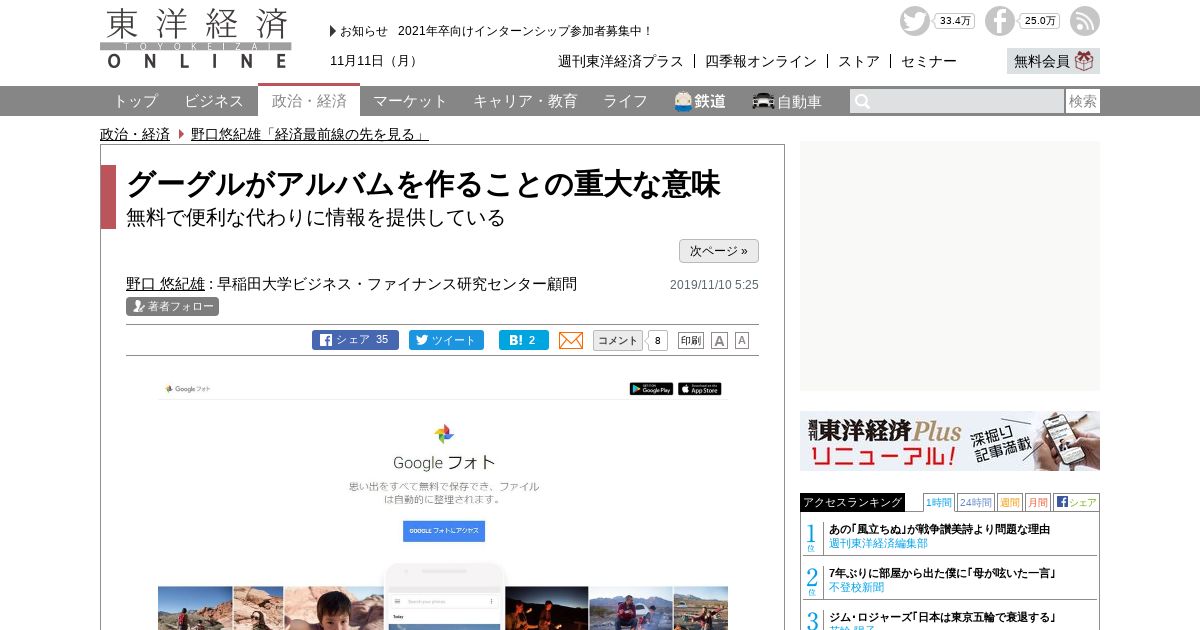
Task: Open the ライフ navigation tab
Action: (625, 101)
